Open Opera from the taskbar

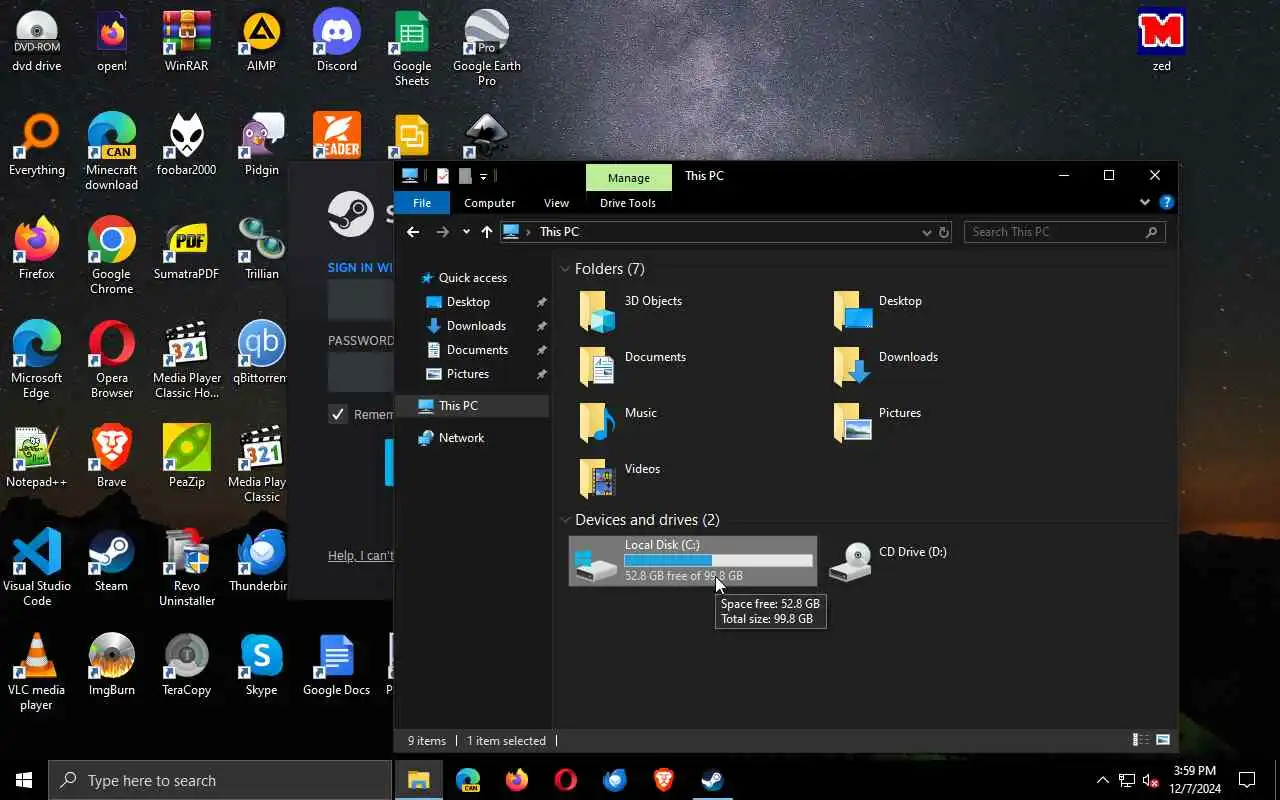coord(565,780)
